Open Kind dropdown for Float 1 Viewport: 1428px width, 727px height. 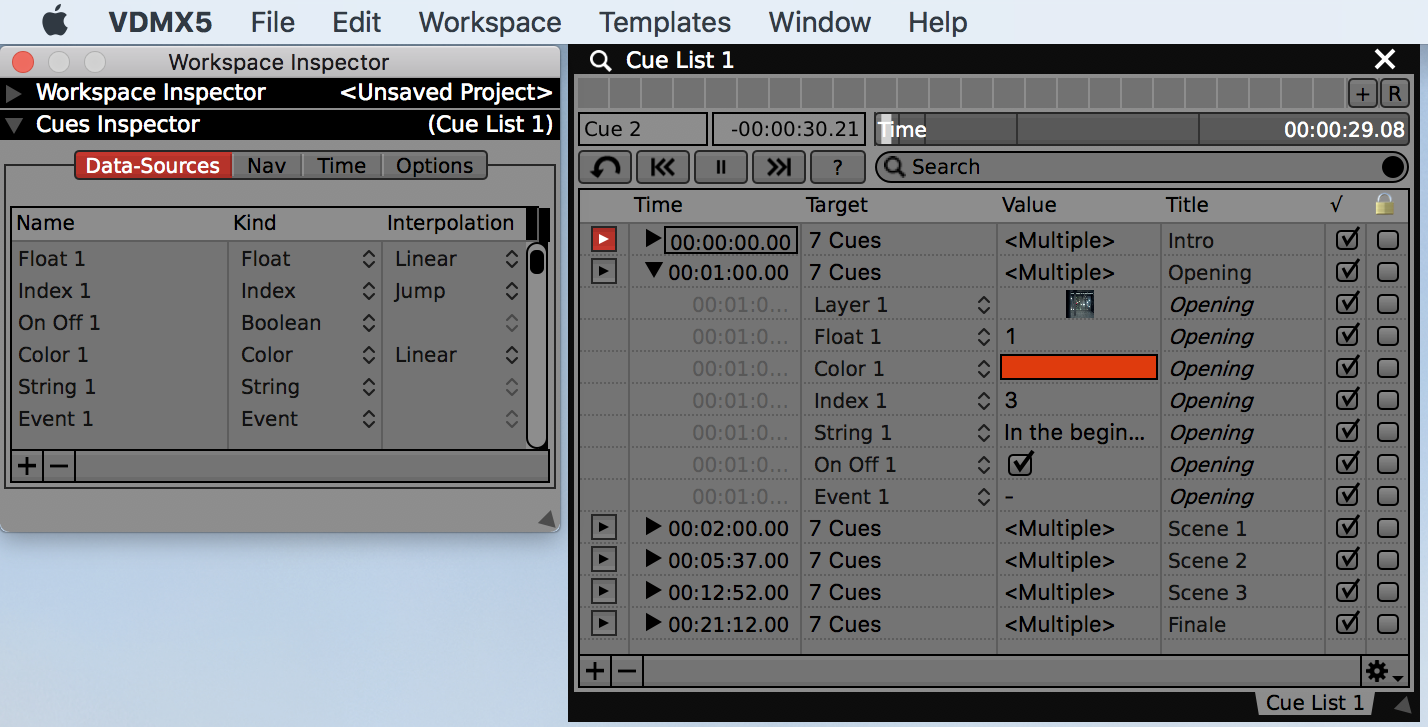tap(368, 259)
